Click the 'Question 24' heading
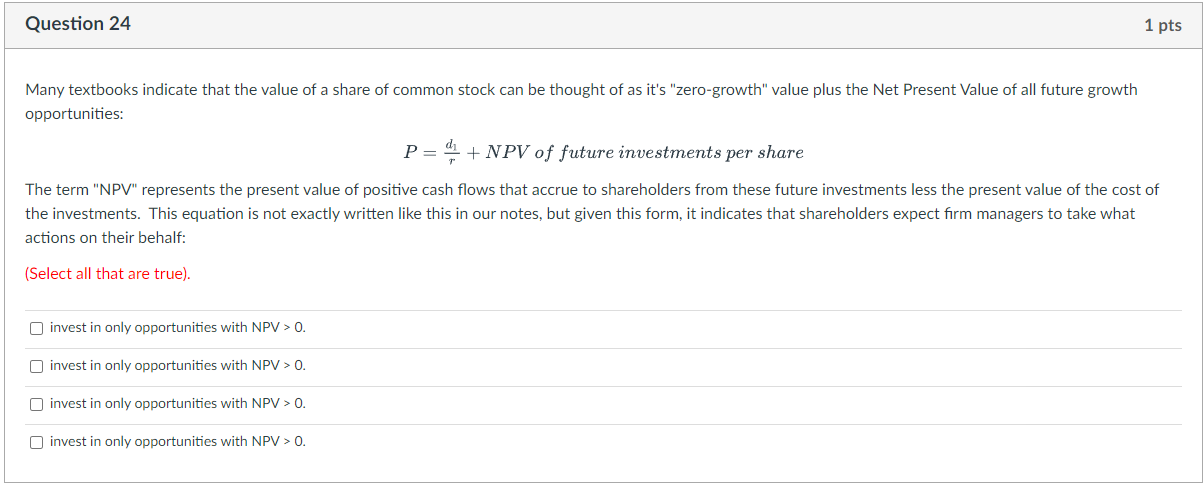Viewport: 1204px width, 490px height. tap(78, 24)
